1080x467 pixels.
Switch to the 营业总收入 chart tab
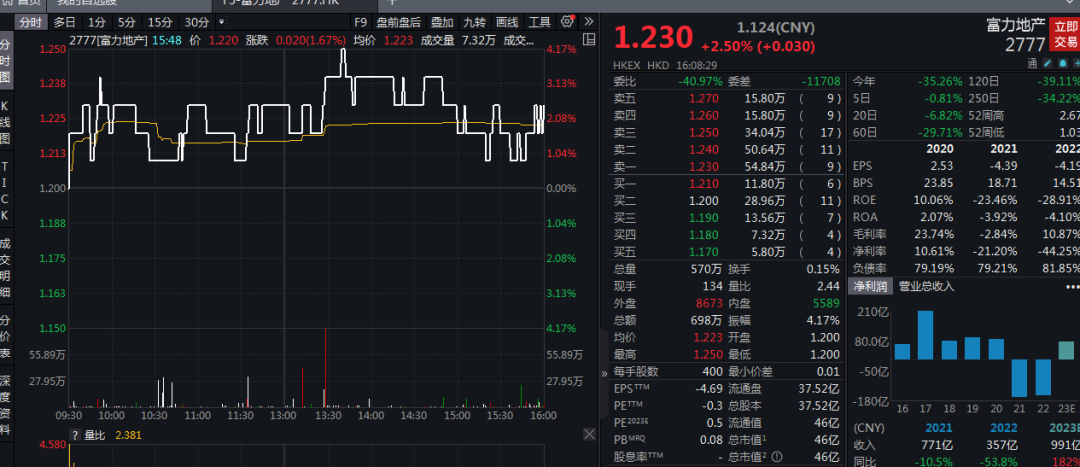[926, 286]
